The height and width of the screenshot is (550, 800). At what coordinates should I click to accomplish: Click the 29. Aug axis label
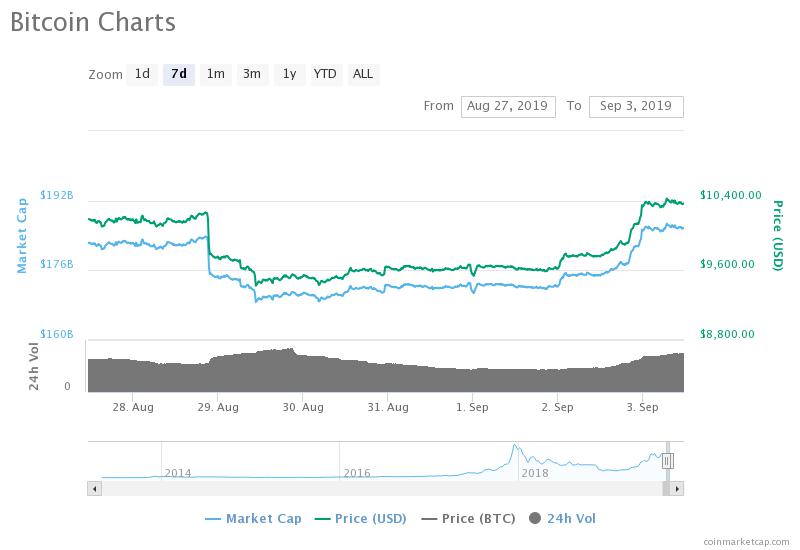(218, 407)
